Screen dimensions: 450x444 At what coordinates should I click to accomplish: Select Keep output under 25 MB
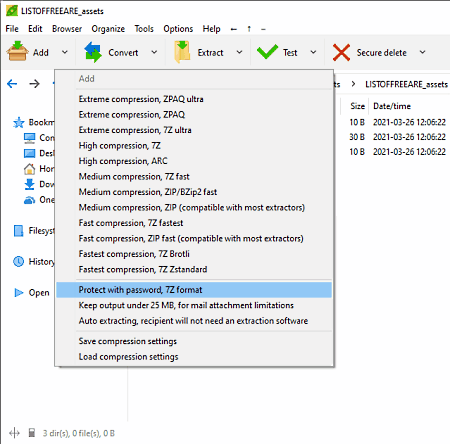point(194,305)
